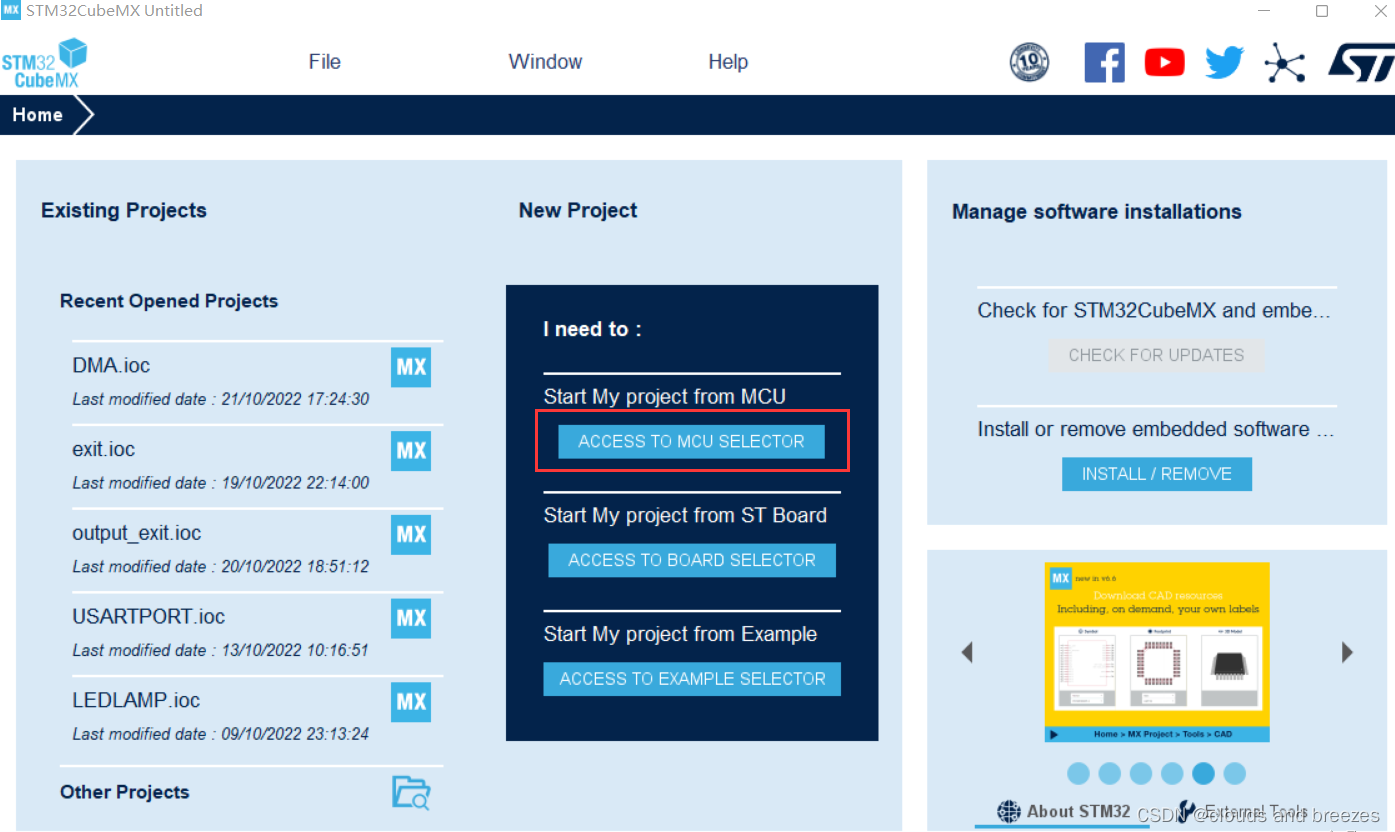Click 'Check for STM32CubeMX and embe...' text
This screenshot has height=832, width=1395.
pyautogui.click(x=1154, y=311)
